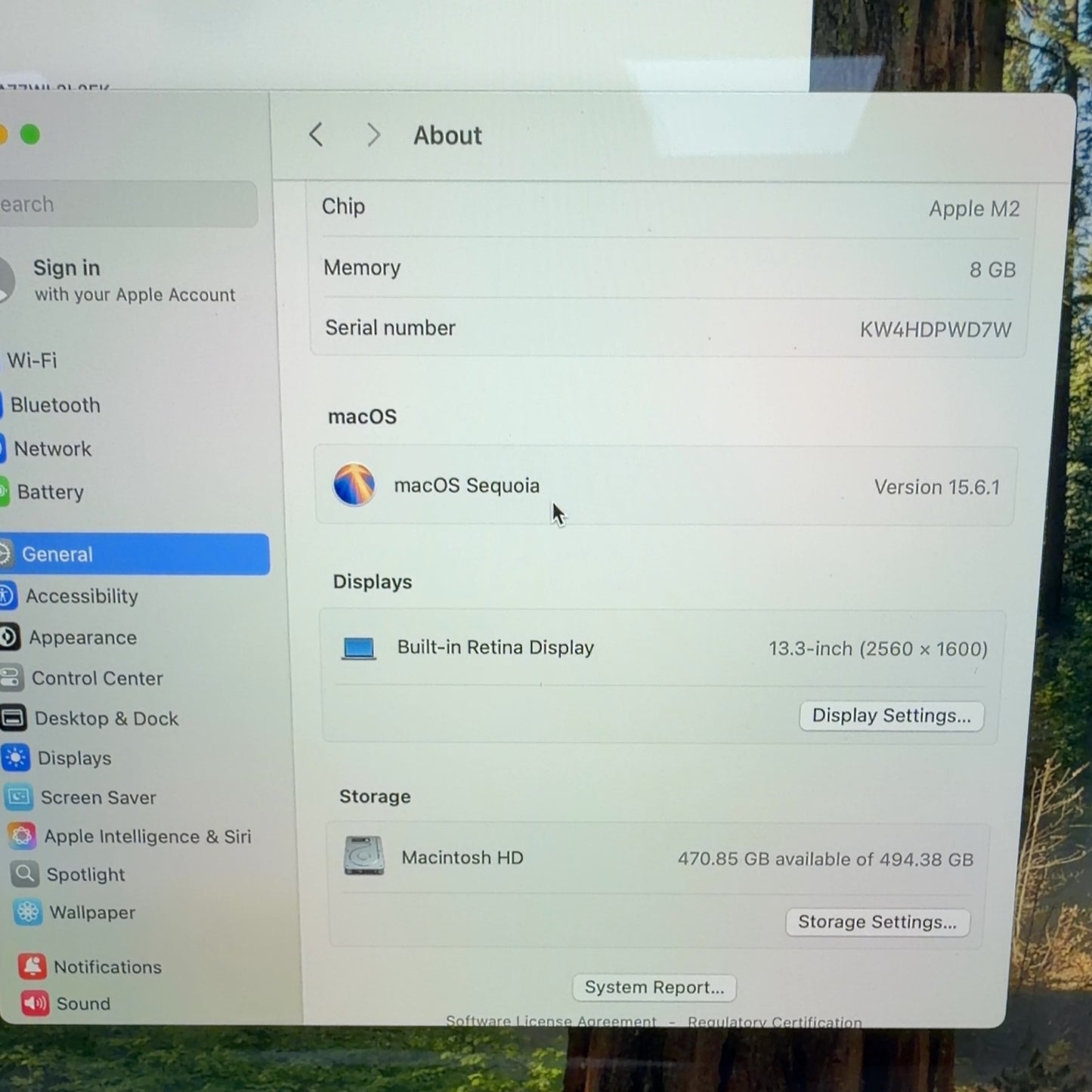Open Apple Intelligence & Siri sidebar icon
1092x1092 pixels.
(21, 836)
